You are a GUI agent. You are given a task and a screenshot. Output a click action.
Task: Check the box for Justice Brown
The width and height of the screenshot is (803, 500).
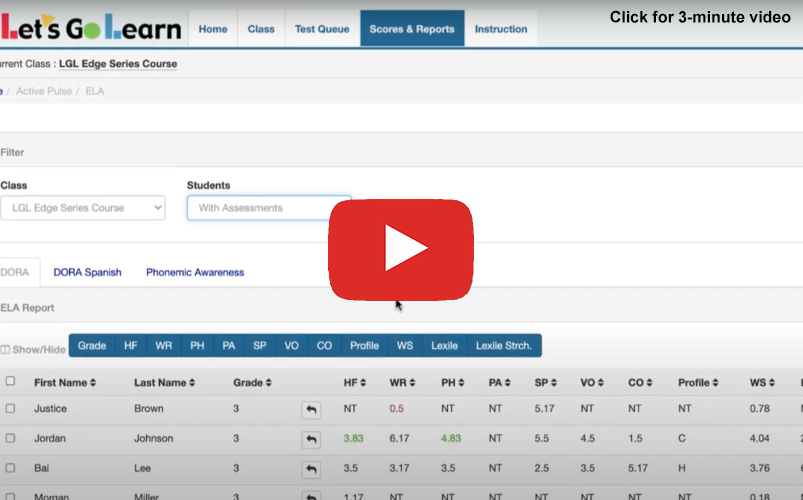[x=10, y=408]
